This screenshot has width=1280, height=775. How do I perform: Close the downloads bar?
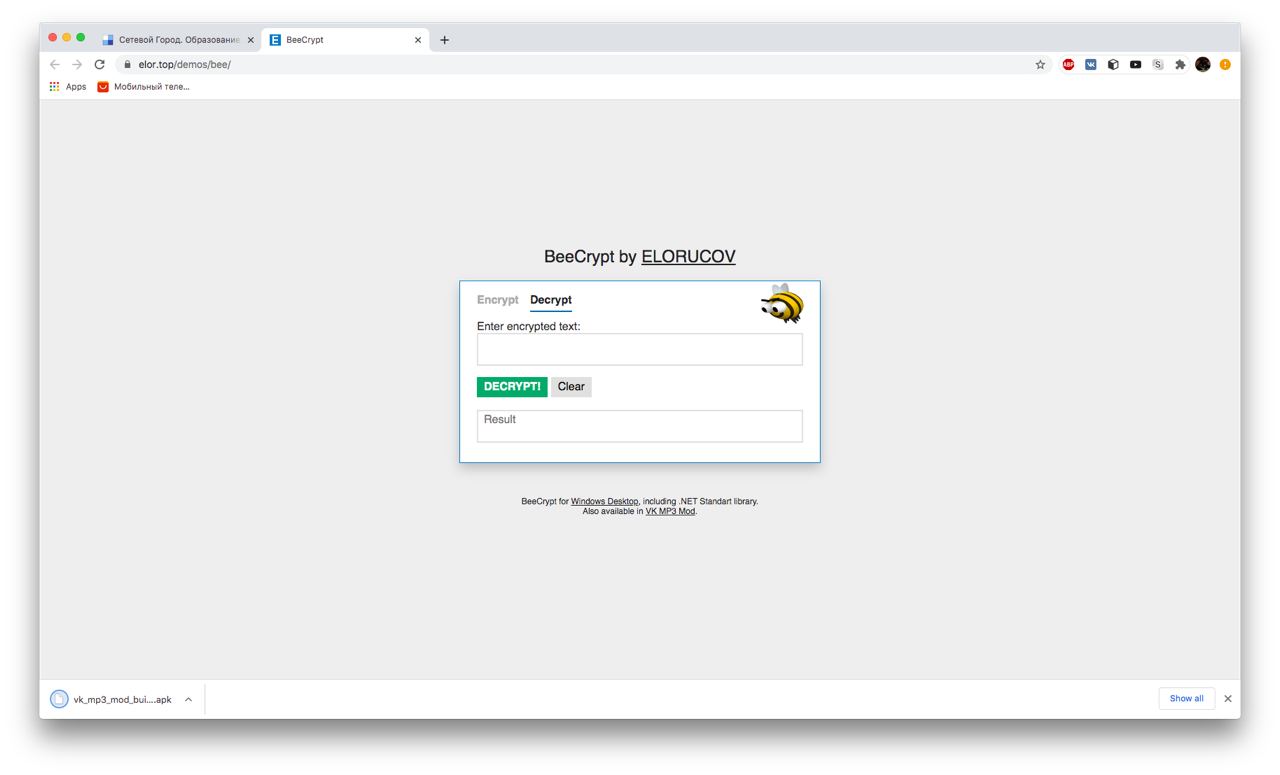tap(1228, 698)
